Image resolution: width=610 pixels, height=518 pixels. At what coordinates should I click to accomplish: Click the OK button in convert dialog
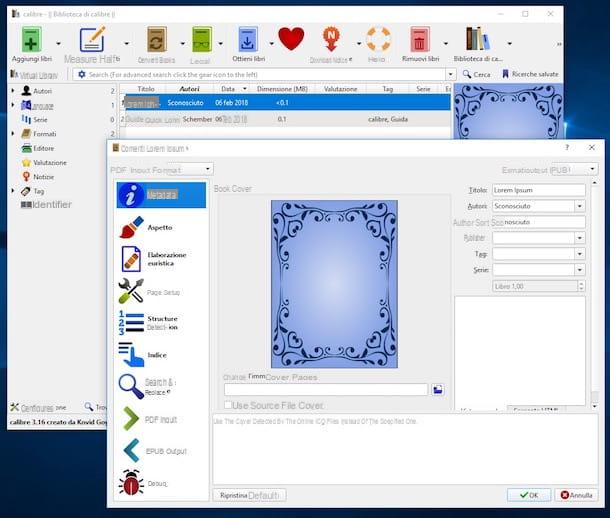point(529,495)
